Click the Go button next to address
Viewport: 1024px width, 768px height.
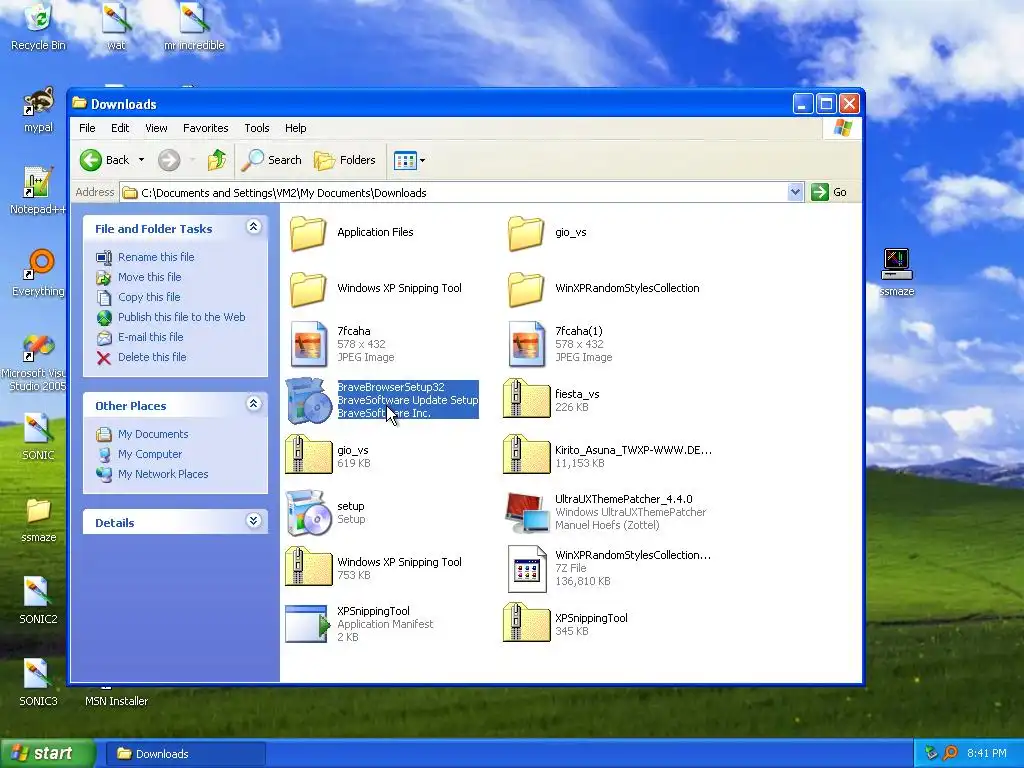829,192
